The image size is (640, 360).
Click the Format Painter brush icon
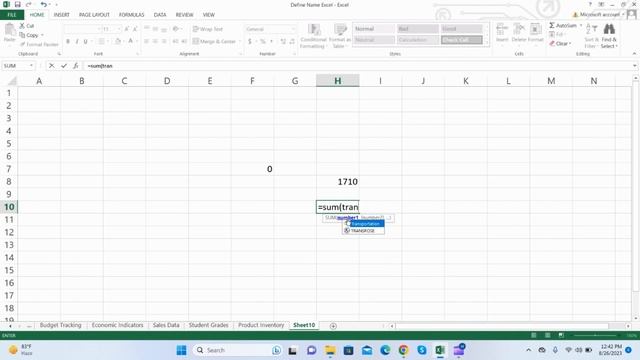point(22,44)
